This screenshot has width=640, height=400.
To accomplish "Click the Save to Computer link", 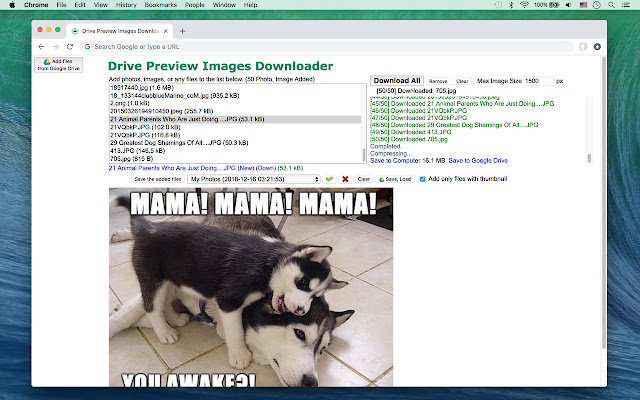I will [396, 161].
